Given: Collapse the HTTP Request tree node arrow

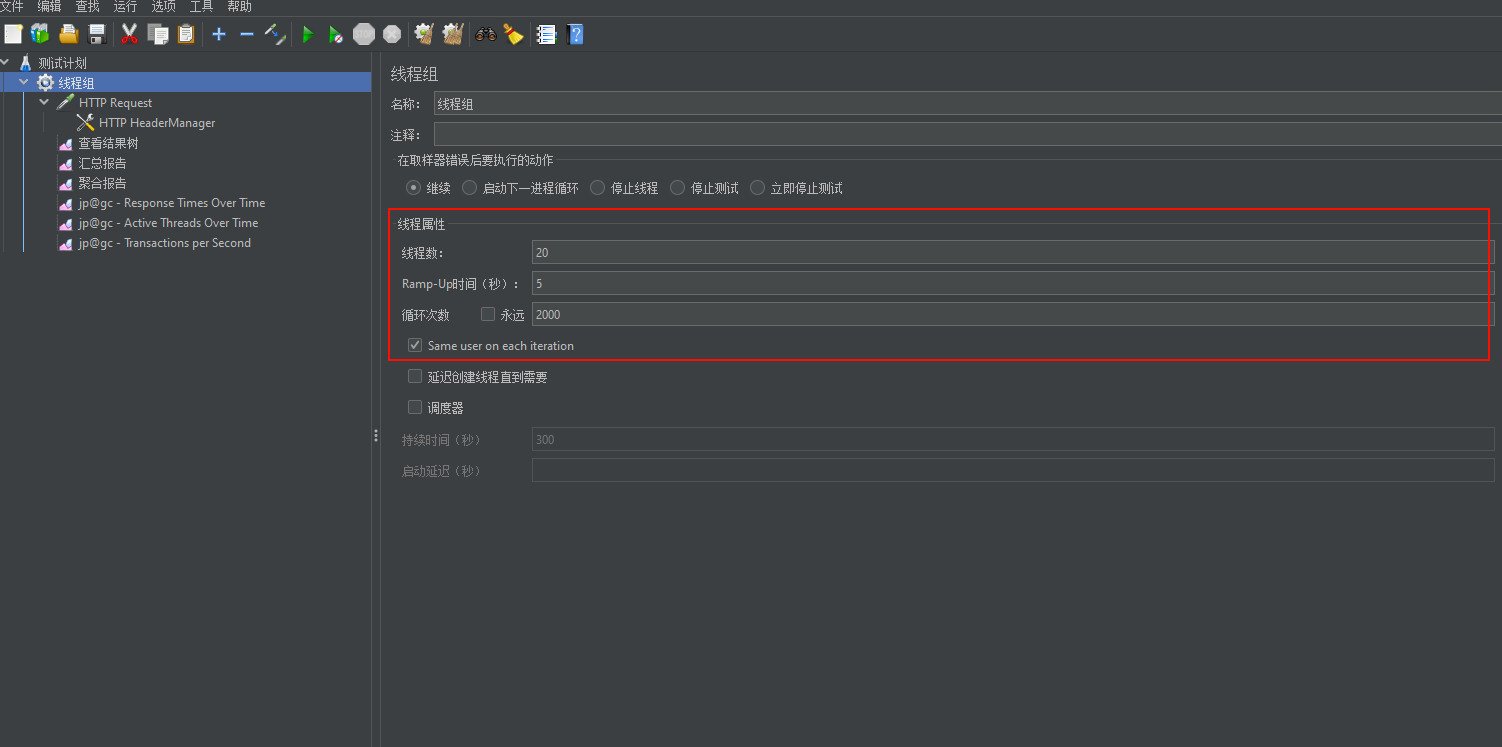Looking at the screenshot, I should 44,102.
